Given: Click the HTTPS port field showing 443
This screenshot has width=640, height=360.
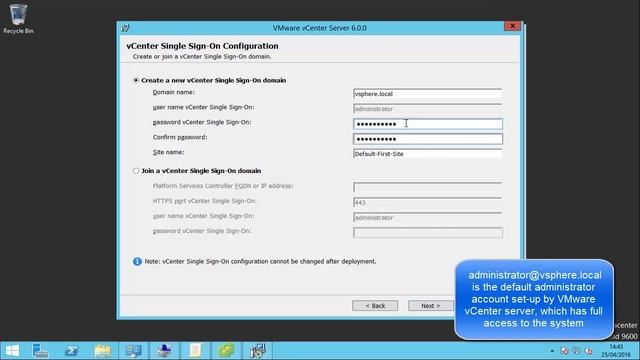Looking at the screenshot, I should (x=427, y=202).
